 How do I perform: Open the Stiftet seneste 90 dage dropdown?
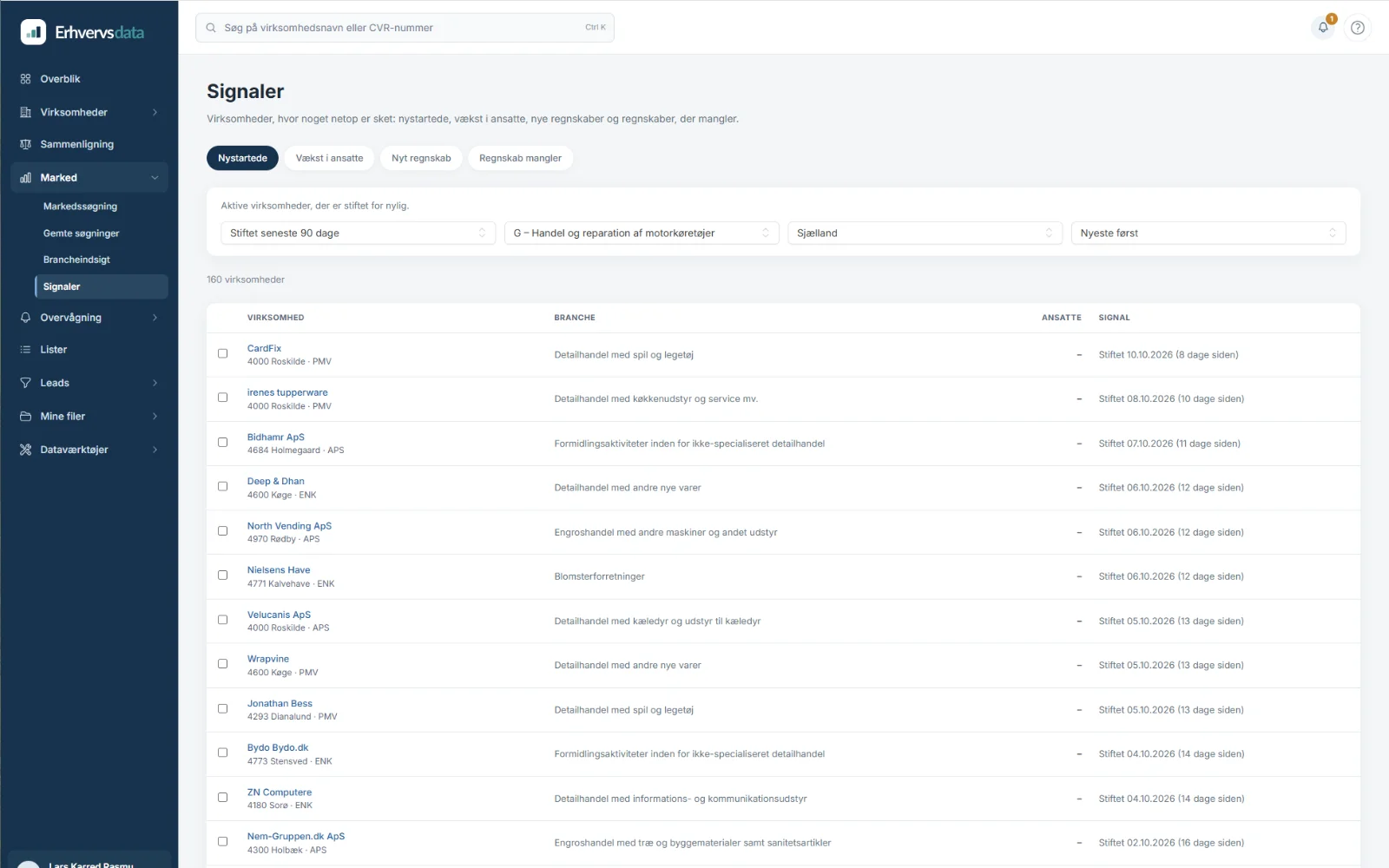pos(358,233)
